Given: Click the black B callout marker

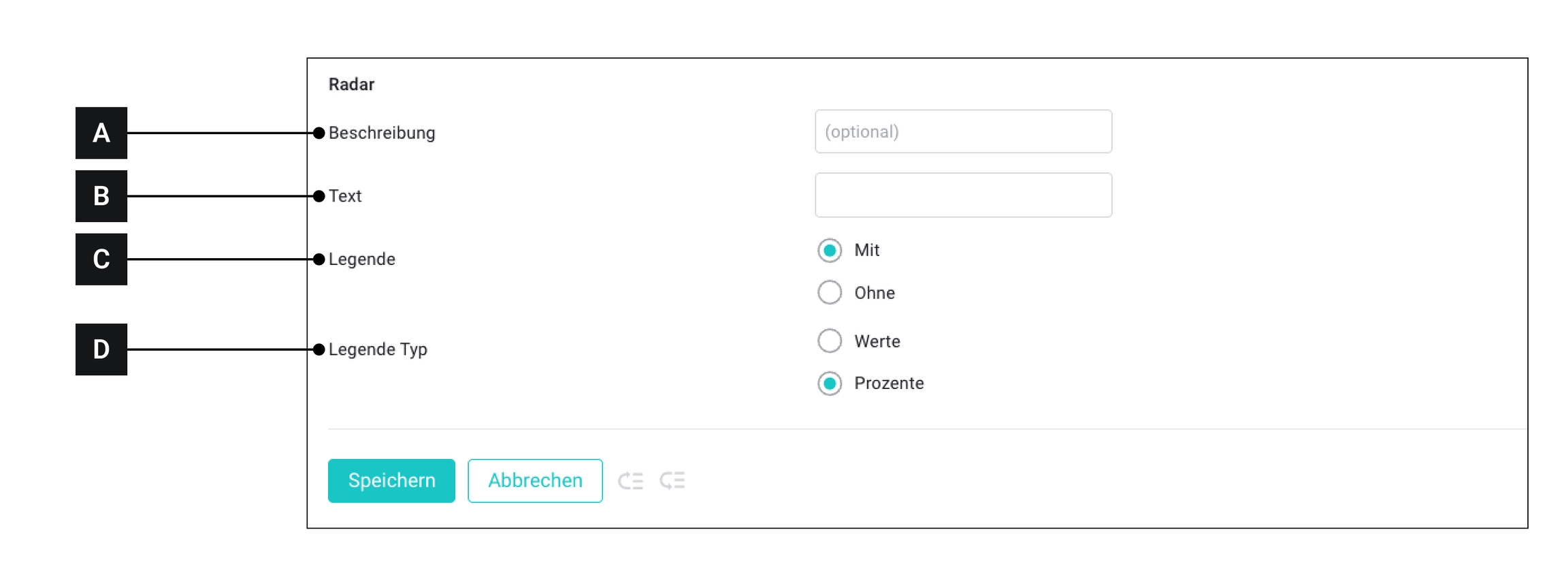Looking at the screenshot, I should pos(101,196).
